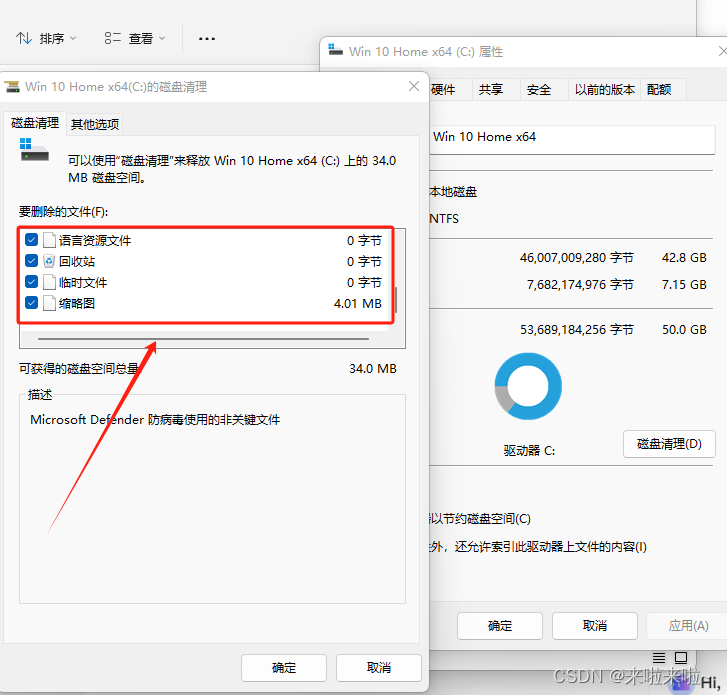This screenshot has width=727, height=695.
Task: Select the 语言资源文件 list row text
Action: [95, 241]
